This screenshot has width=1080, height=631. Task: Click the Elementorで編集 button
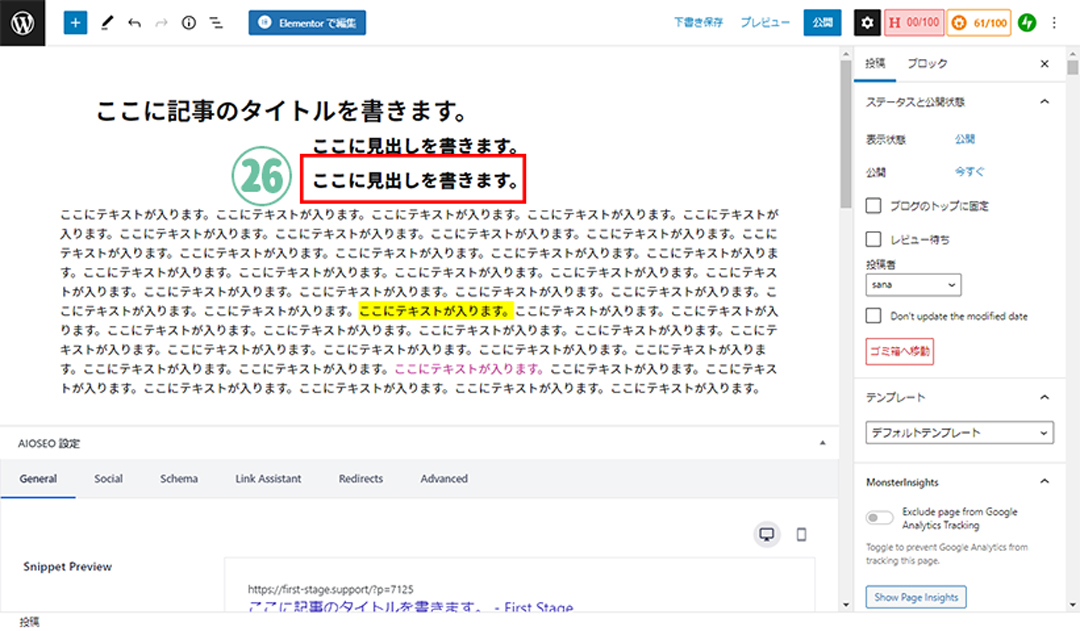[307, 23]
